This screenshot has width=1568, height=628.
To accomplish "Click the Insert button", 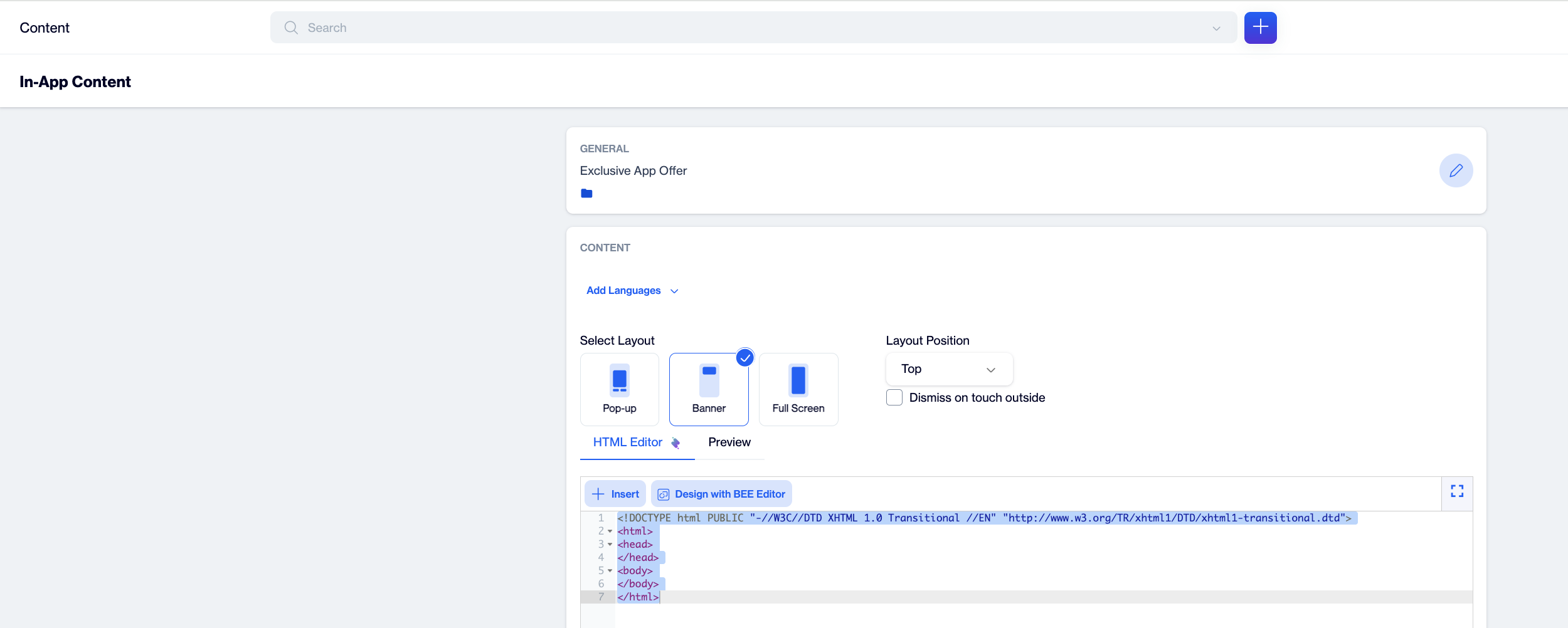I will (x=615, y=494).
